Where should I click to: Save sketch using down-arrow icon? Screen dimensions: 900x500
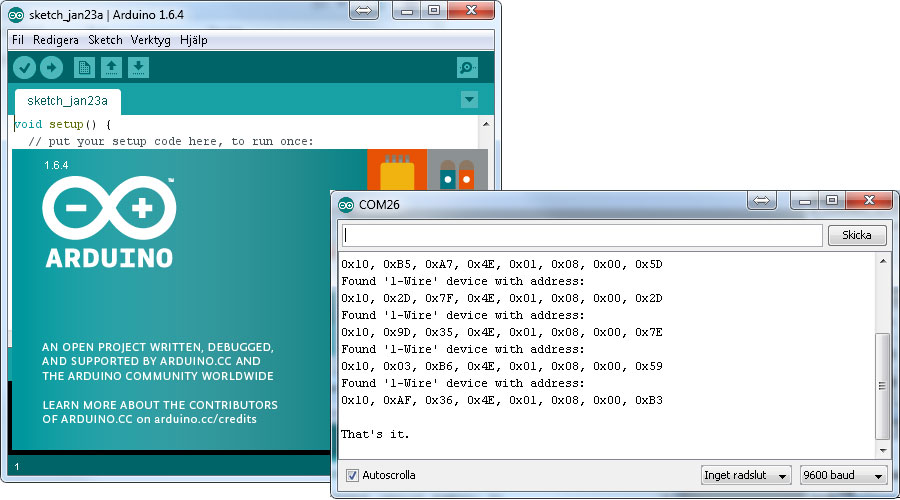[x=138, y=68]
